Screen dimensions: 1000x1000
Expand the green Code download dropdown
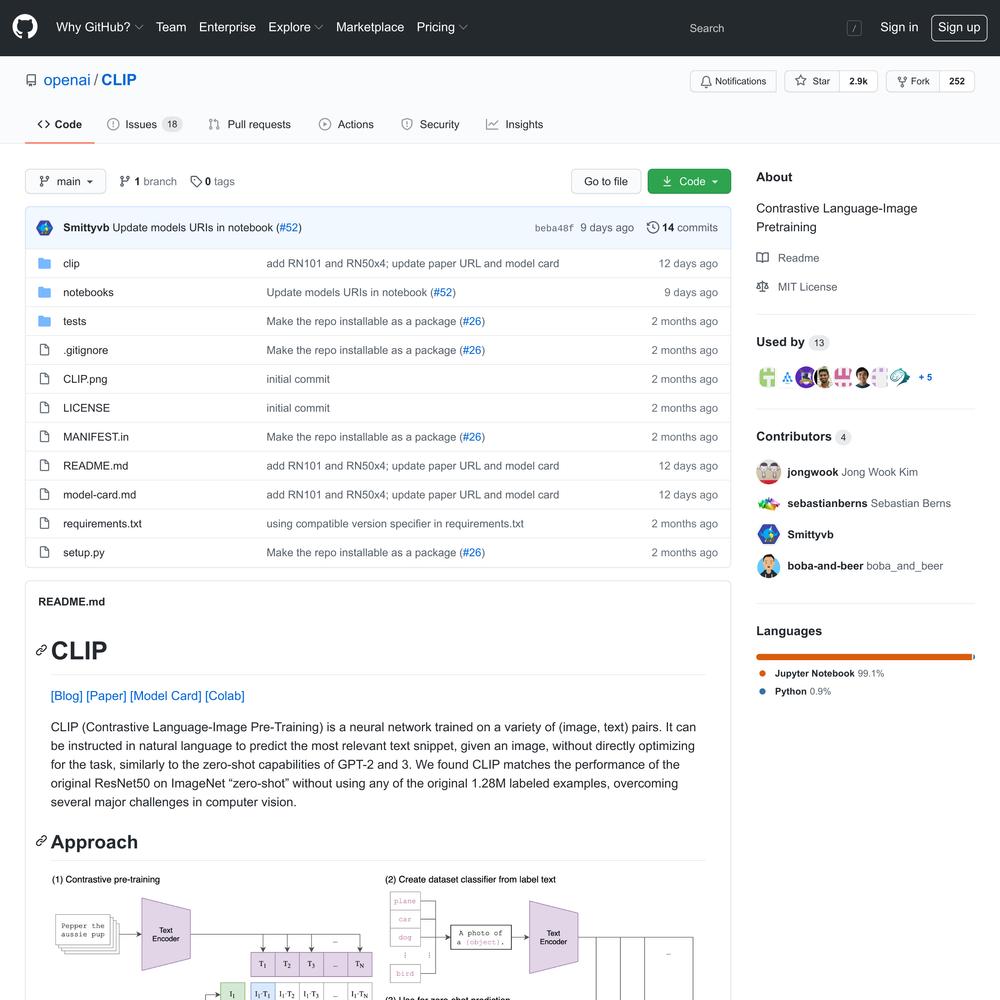click(689, 181)
